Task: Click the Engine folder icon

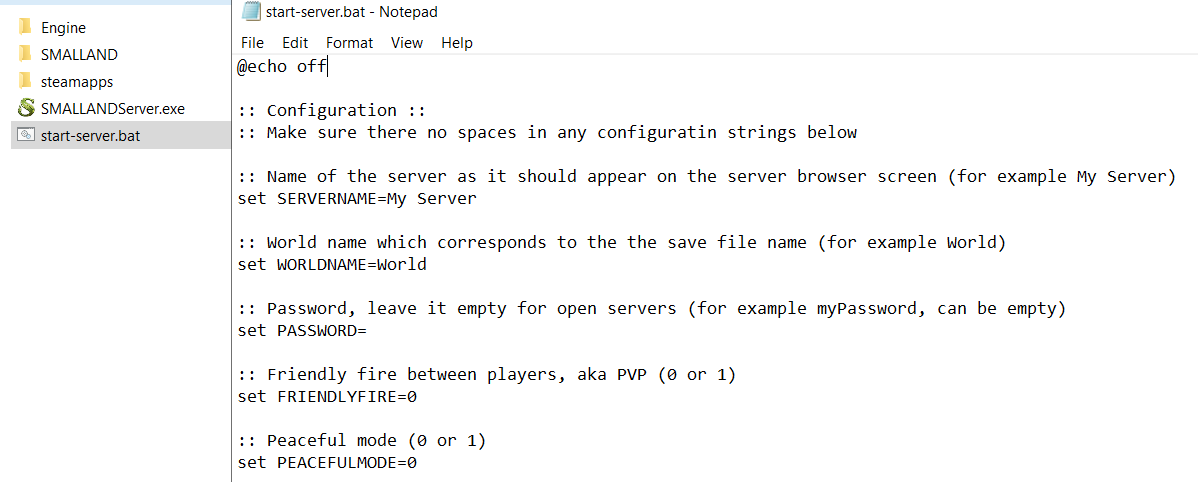Action: [25, 27]
